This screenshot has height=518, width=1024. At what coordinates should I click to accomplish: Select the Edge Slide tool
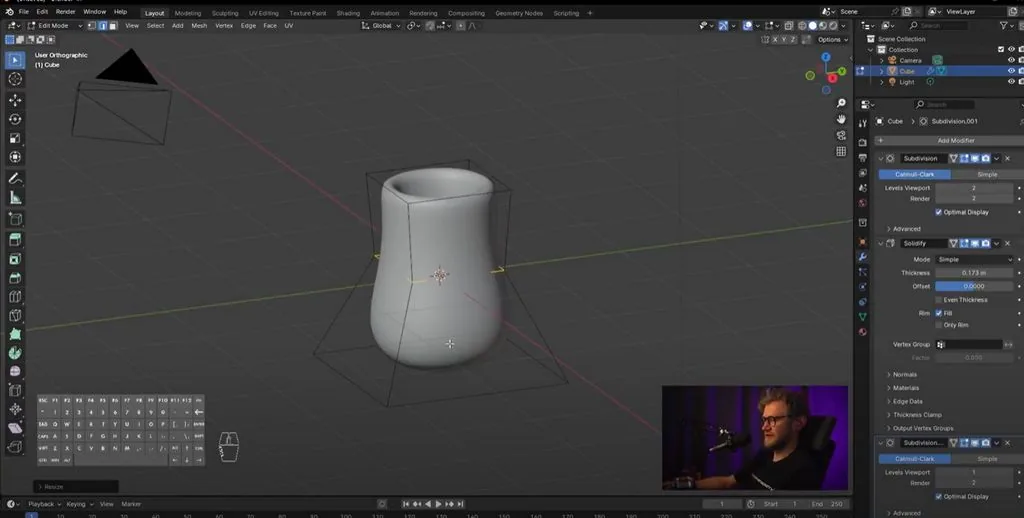[15, 390]
